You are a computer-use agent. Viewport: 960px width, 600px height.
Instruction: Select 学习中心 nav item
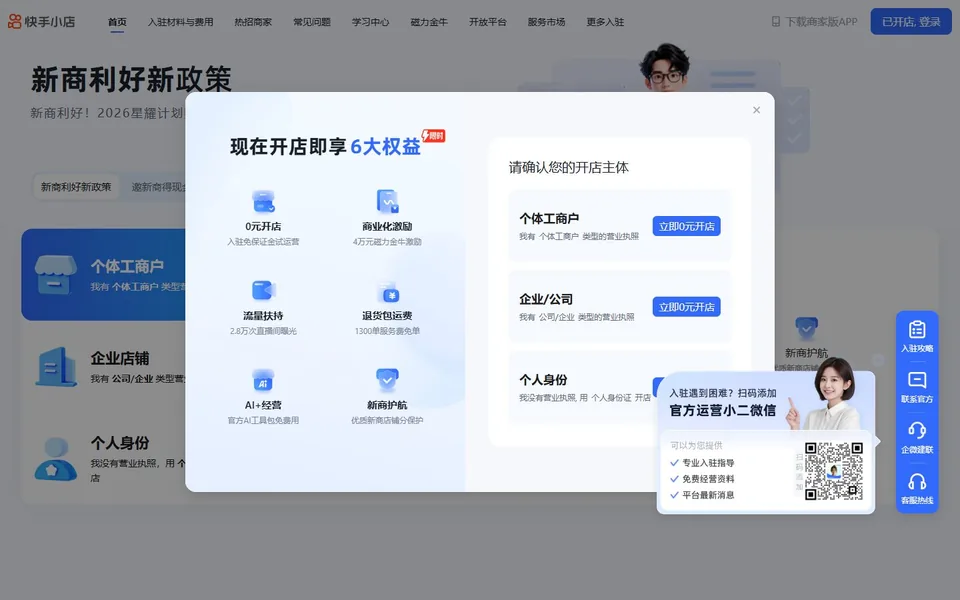tap(370, 22)
